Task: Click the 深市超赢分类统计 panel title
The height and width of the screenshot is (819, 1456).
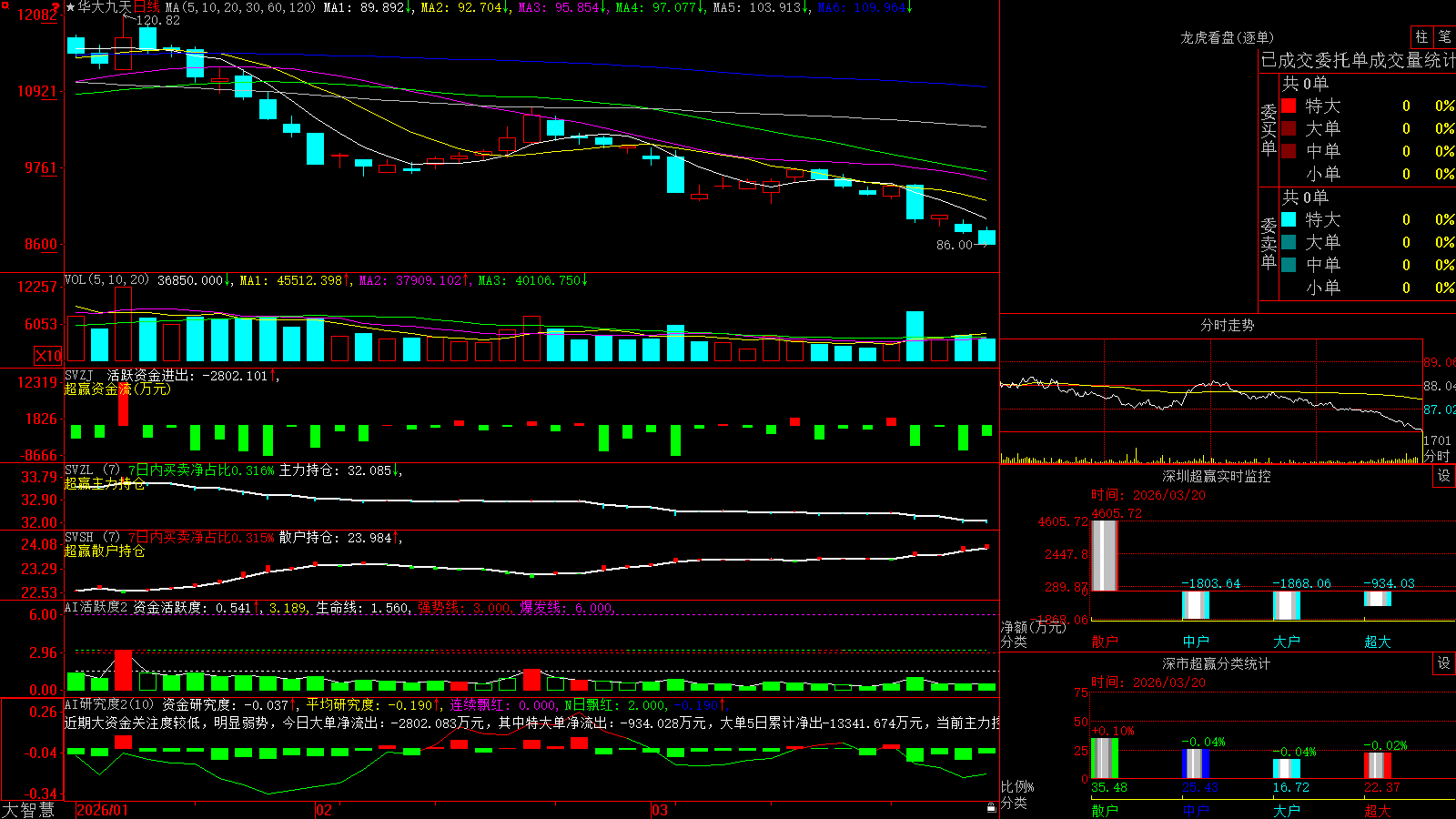Action: point(1217,663)
